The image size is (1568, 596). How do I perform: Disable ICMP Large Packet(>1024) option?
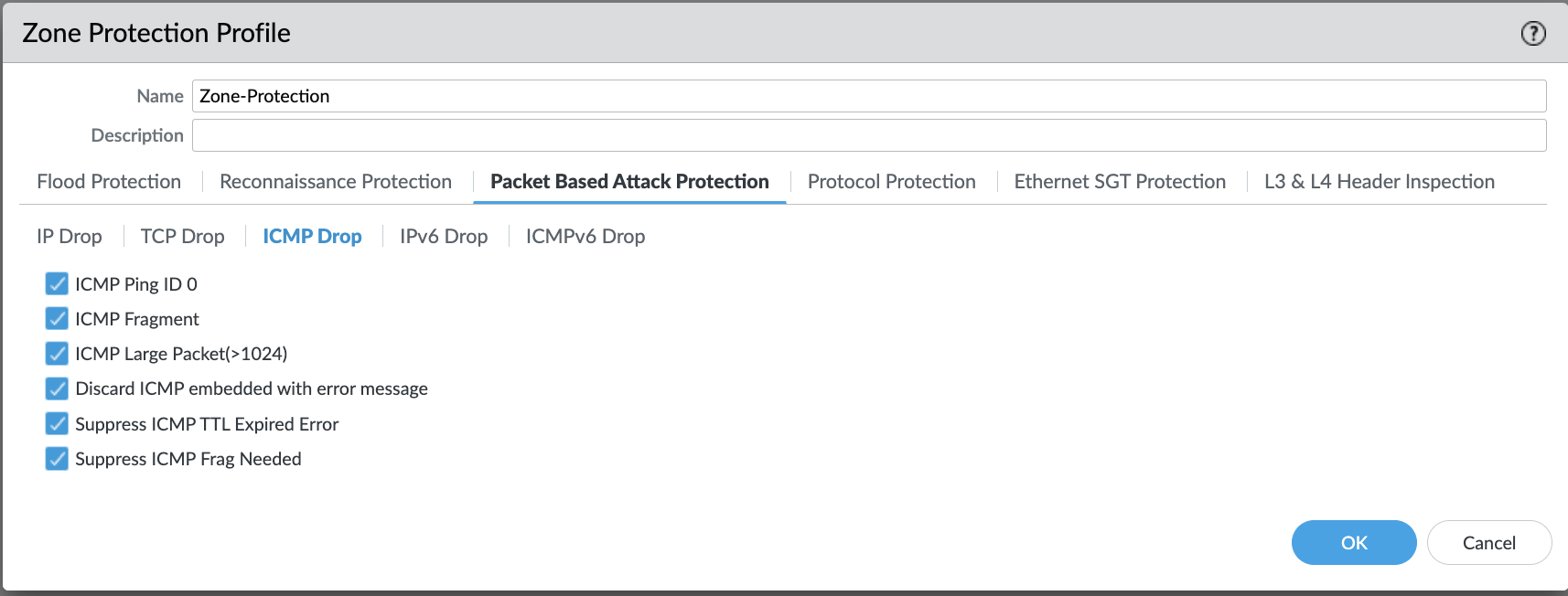tap(57, 353)
